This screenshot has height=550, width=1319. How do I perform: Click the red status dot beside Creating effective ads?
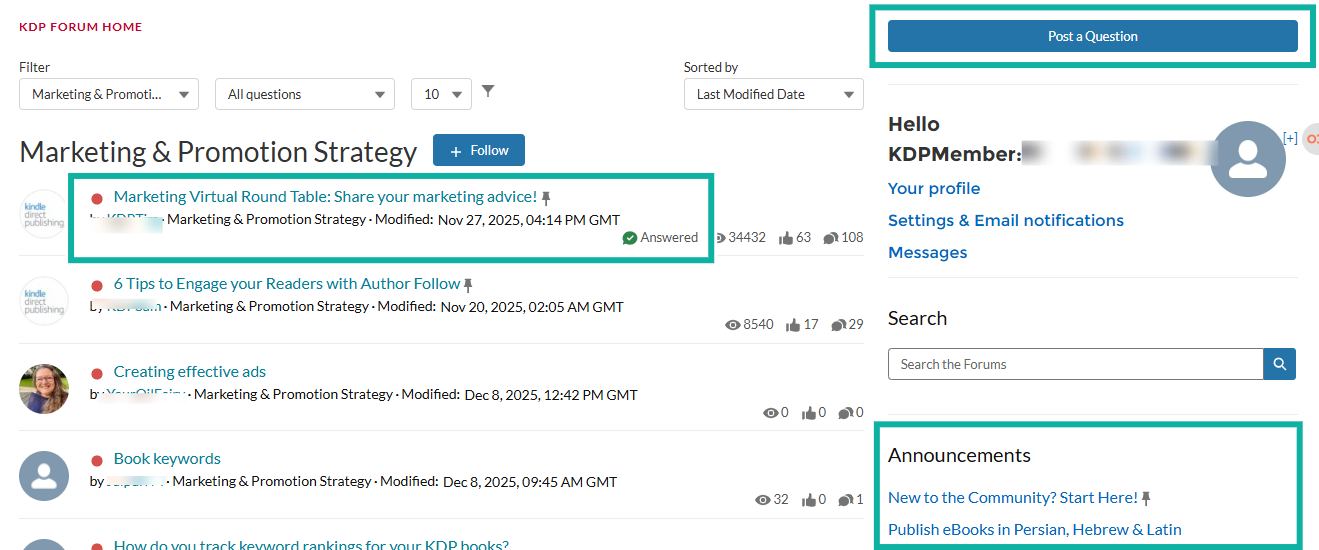(97, 373)
